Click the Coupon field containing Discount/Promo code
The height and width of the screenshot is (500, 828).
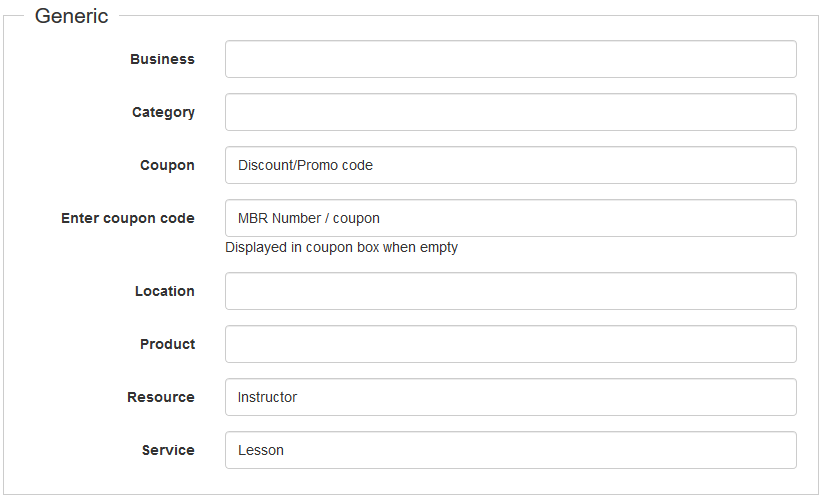510,165
